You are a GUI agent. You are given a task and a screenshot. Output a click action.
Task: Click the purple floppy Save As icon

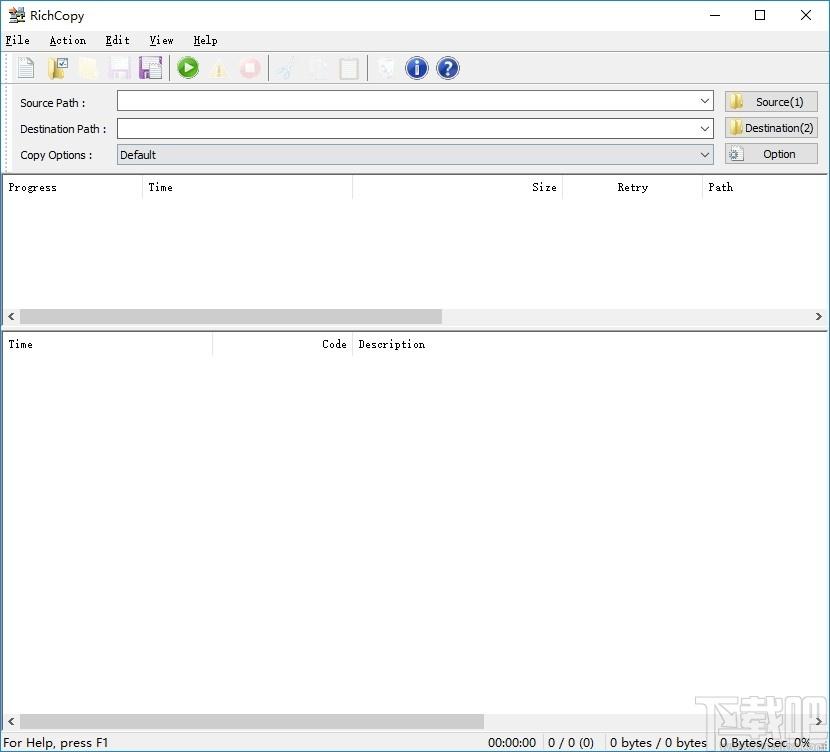click(x=150, y=68)
